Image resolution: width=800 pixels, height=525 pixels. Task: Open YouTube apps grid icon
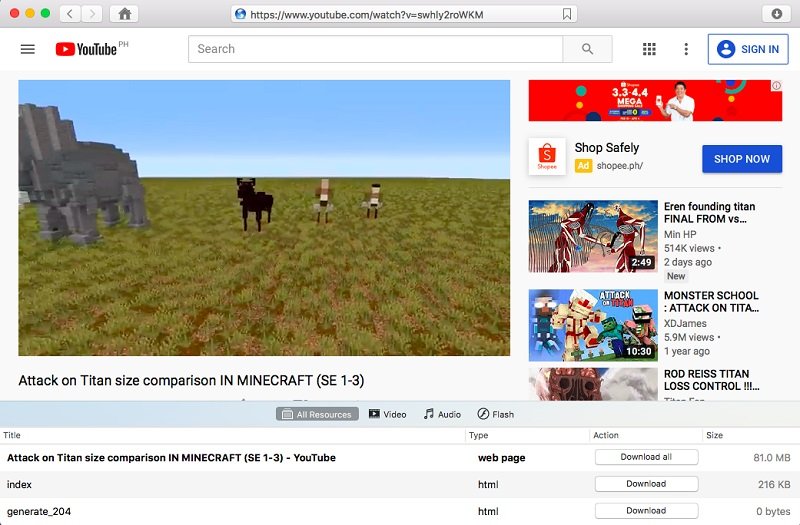(x=649, y=49)
